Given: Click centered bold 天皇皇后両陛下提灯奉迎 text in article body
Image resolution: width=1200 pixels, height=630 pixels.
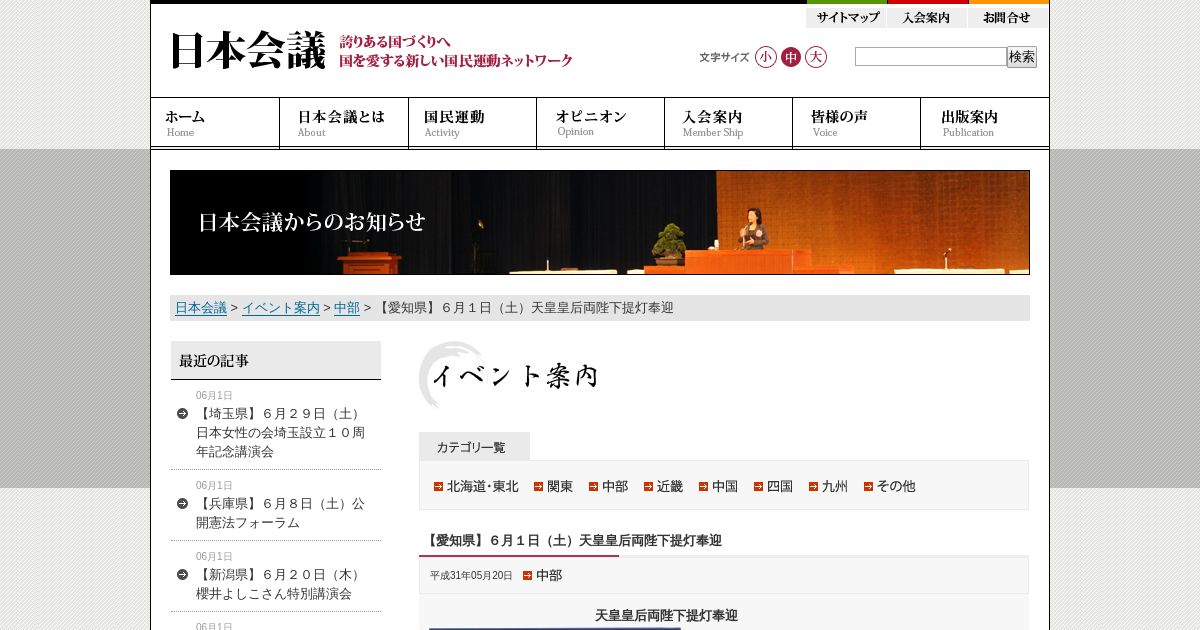Looking at the screenshot, I should tap(666, 615).
